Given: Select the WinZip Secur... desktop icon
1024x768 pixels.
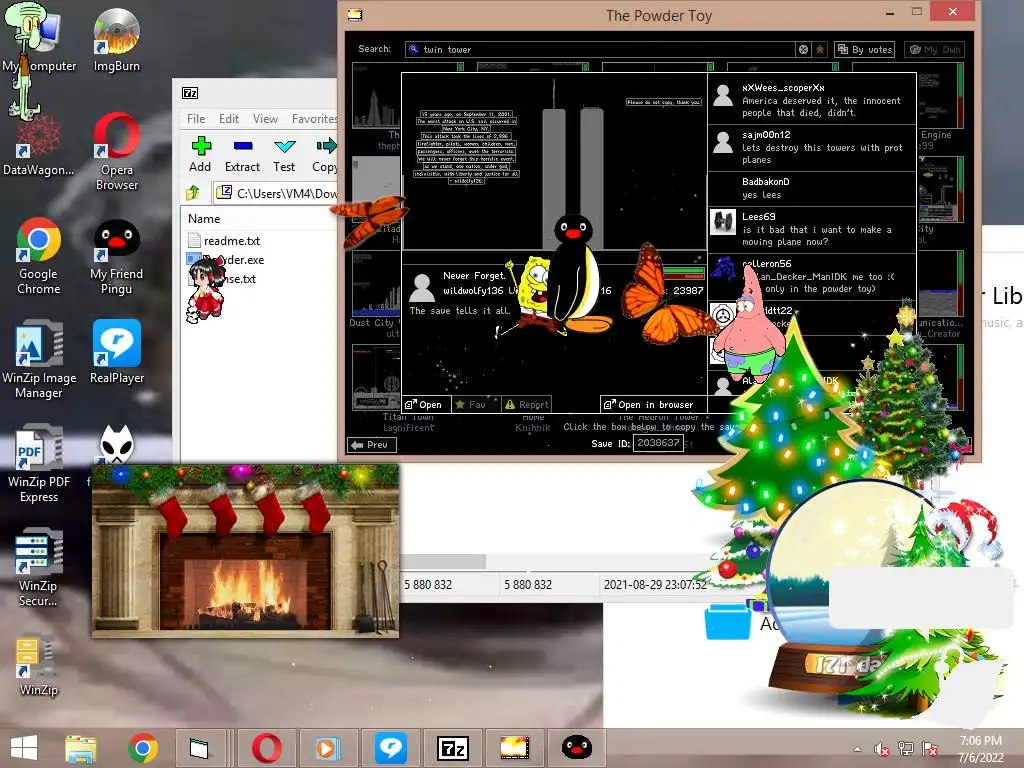Looking at the screenshot, I should 38,567.
